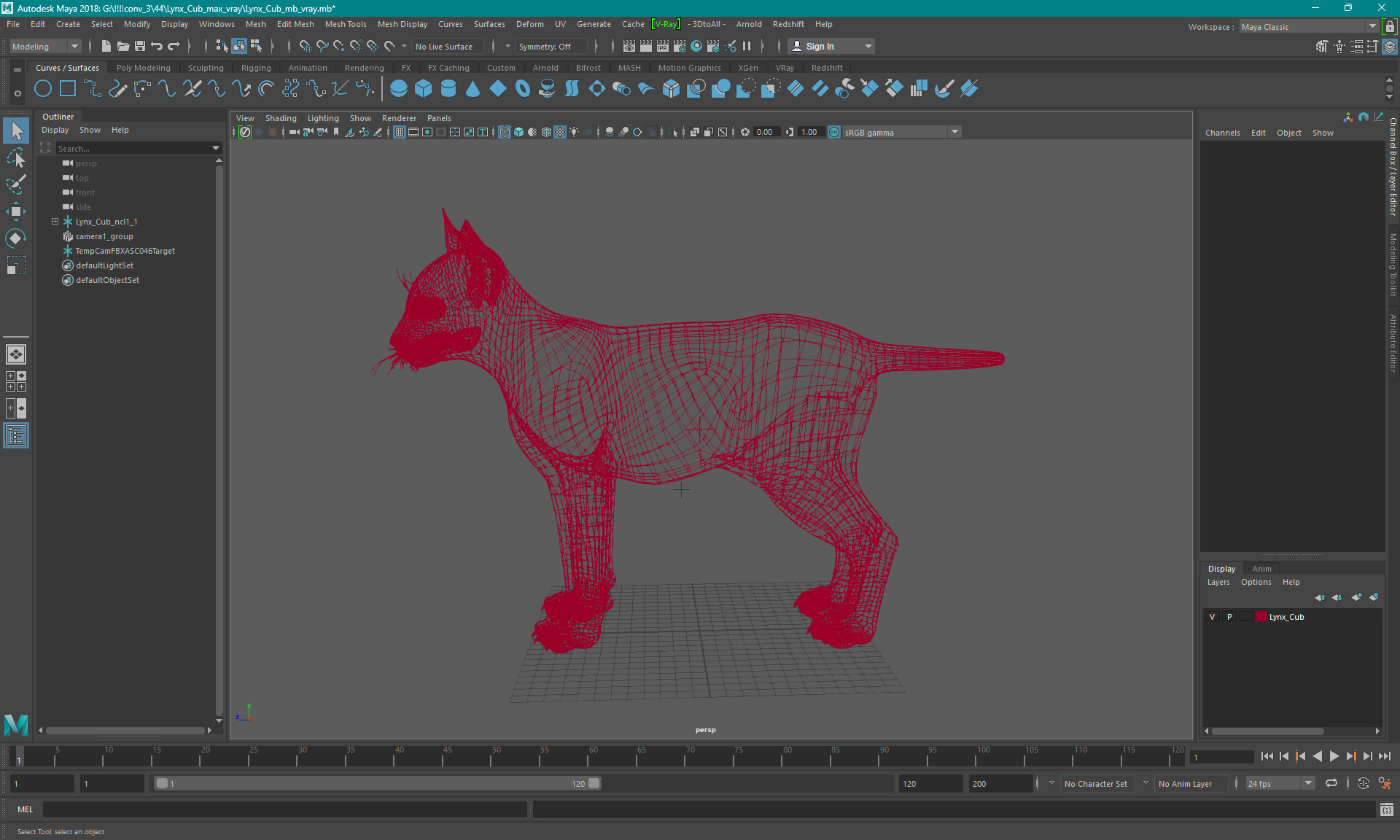Click the Open Scene folder icon

123,46
